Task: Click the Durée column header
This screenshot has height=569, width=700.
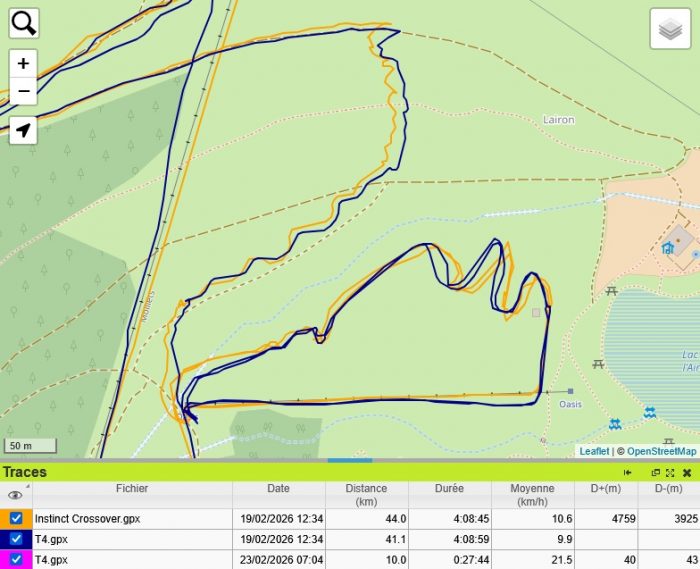Action: pyautogui.click(x=449, y=489)
